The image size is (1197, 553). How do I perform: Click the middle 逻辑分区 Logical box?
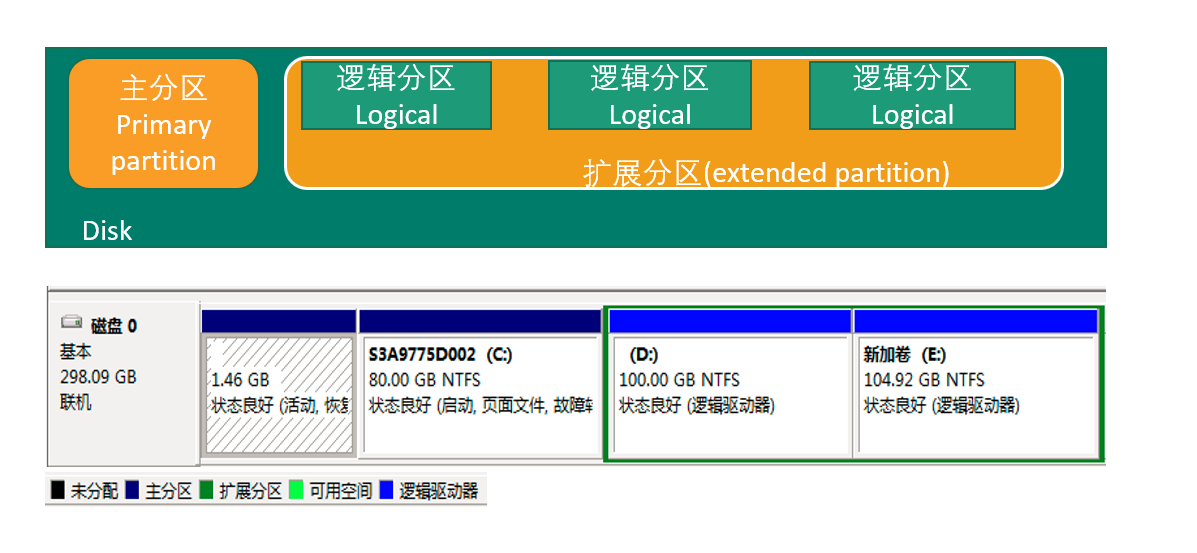(650, 95)
